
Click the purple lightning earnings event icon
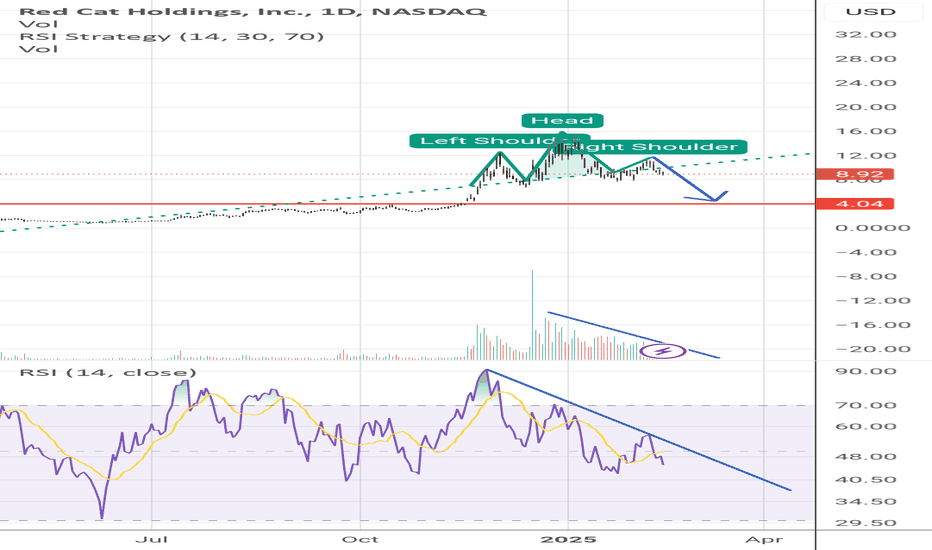click(663, 351)
